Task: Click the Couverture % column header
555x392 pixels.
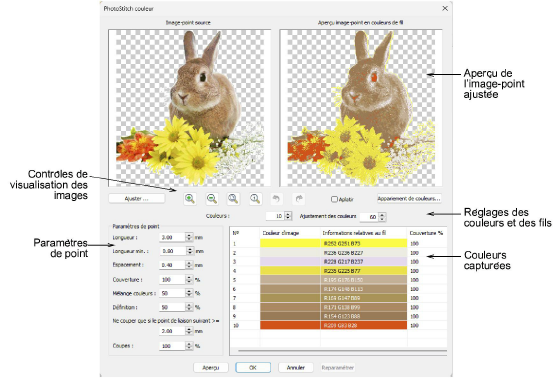Action: tap(426, 233)
